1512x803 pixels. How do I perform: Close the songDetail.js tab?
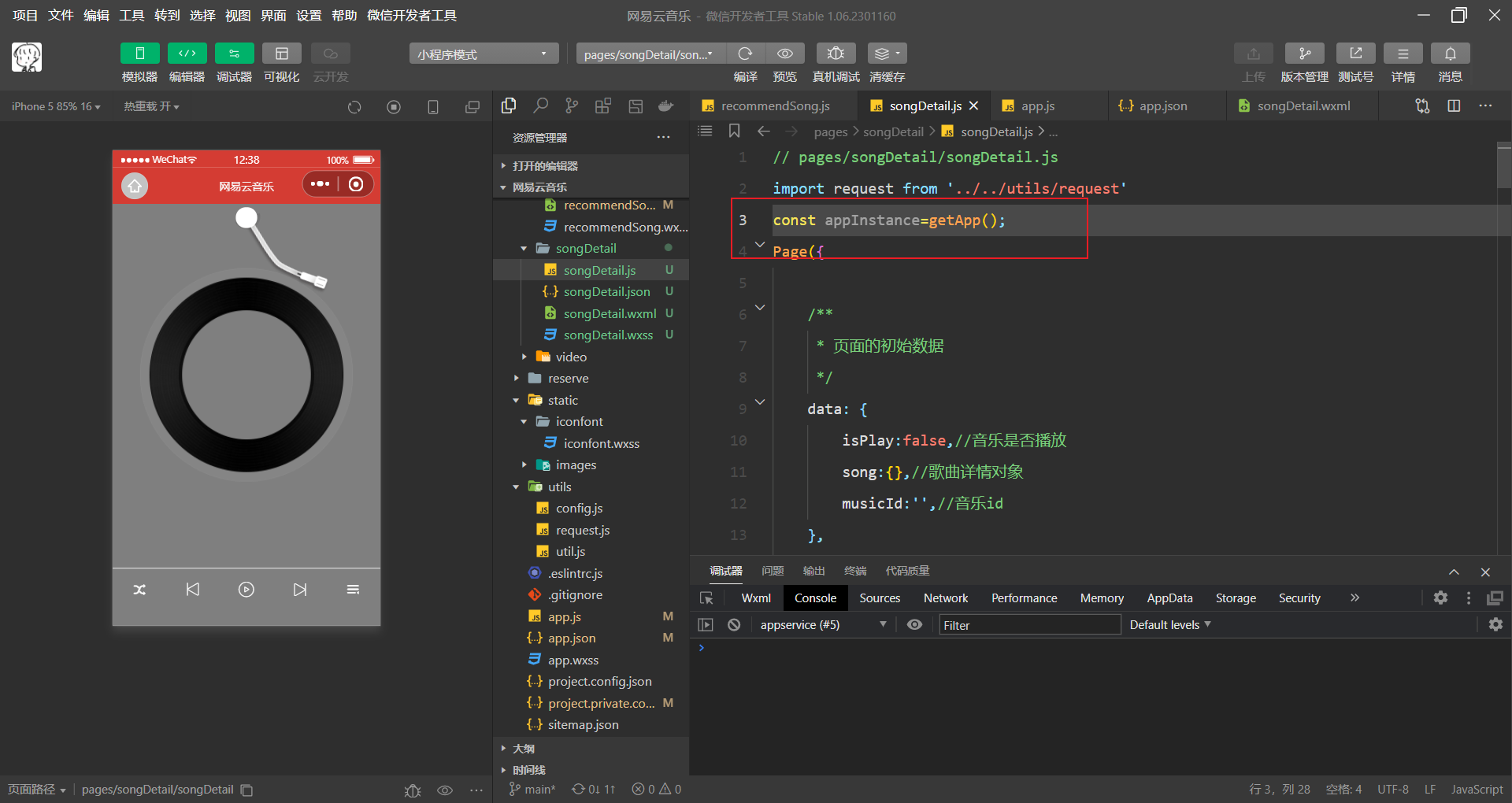coord(974,105)
